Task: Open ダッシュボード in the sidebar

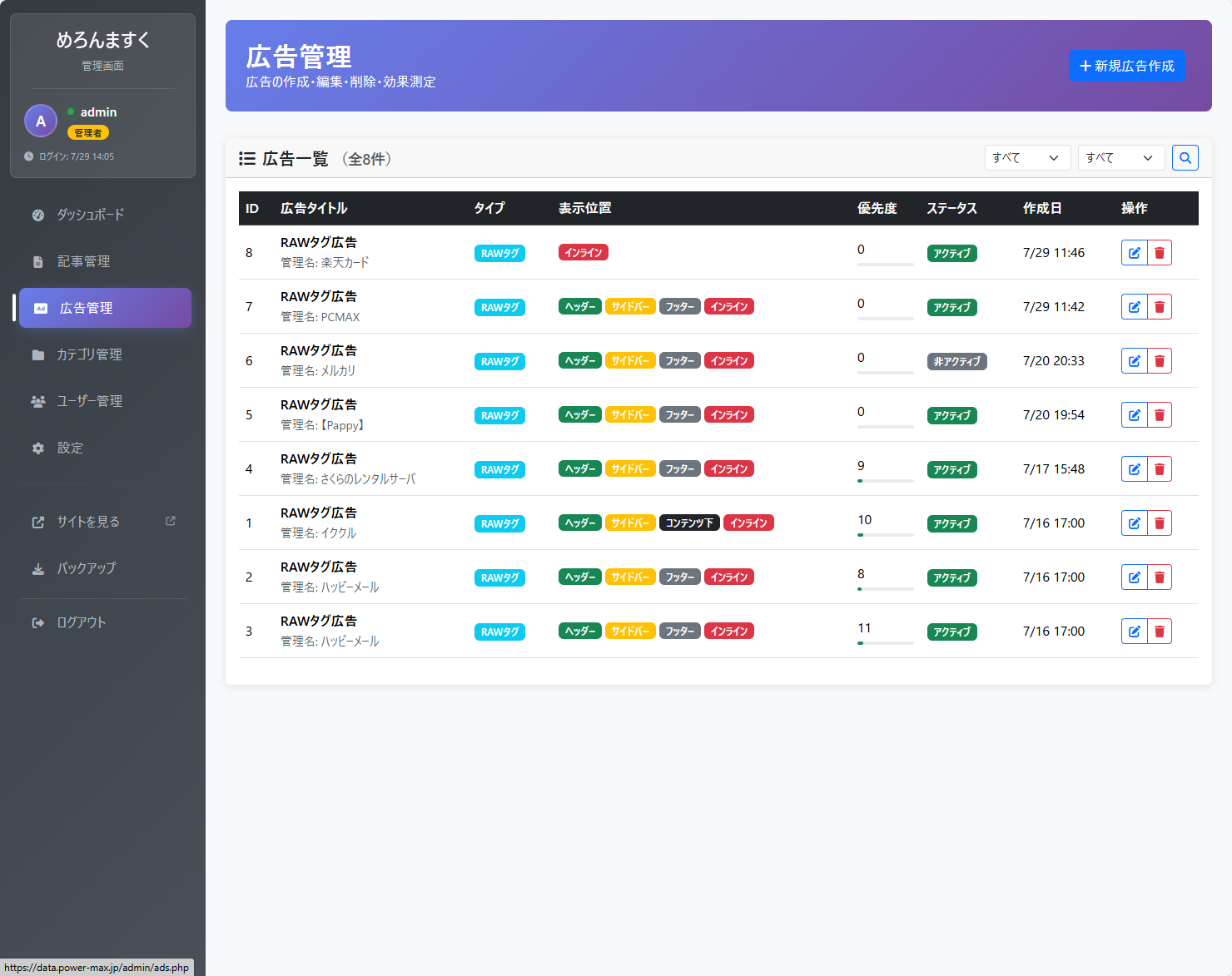Action: [x=90, y=215]
